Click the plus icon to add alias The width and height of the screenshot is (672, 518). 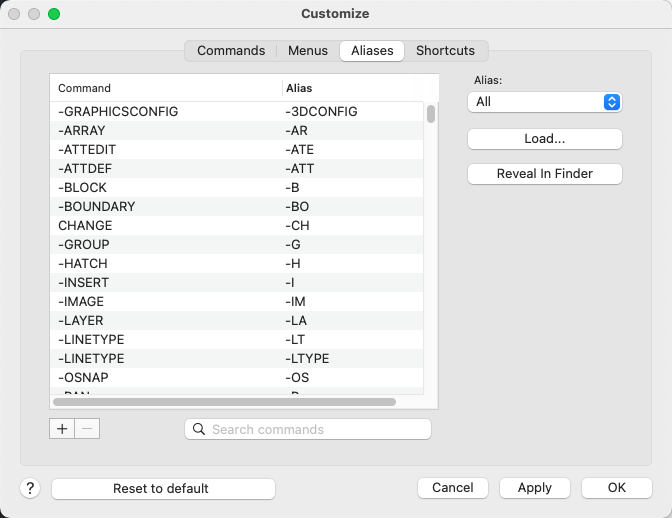click(62, 428)
